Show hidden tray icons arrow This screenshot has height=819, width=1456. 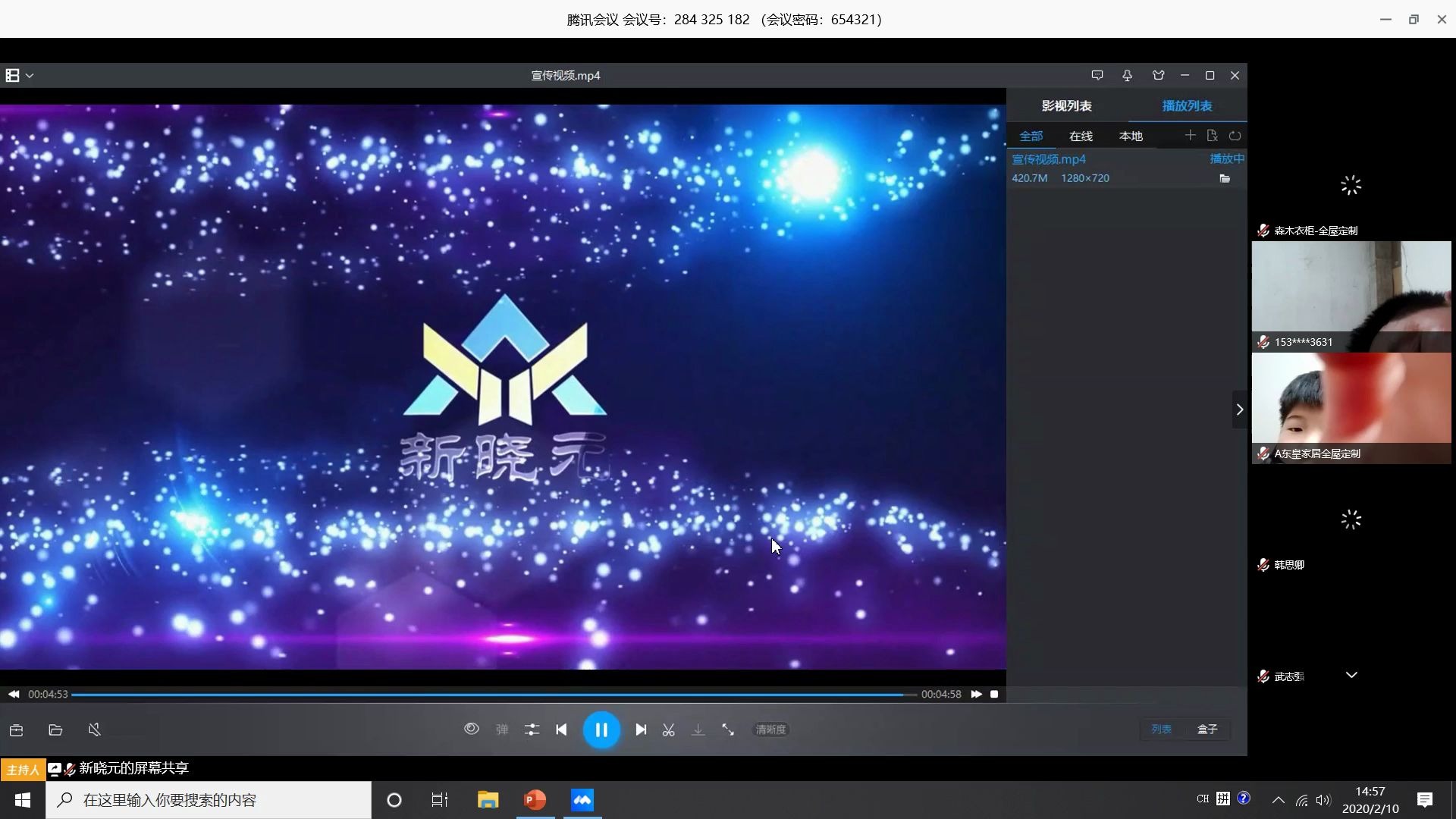[1278, 800]
